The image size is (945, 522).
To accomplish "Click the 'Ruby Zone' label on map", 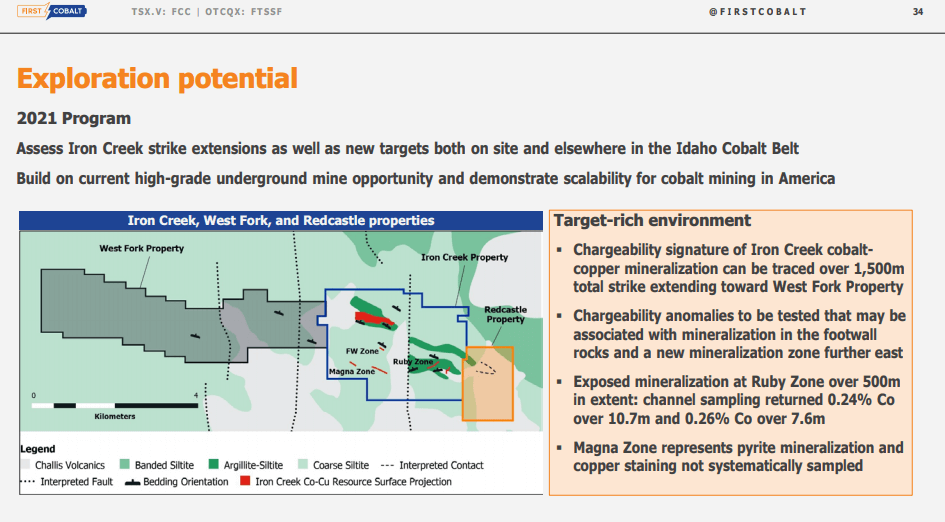I will (x=413, y=362).
